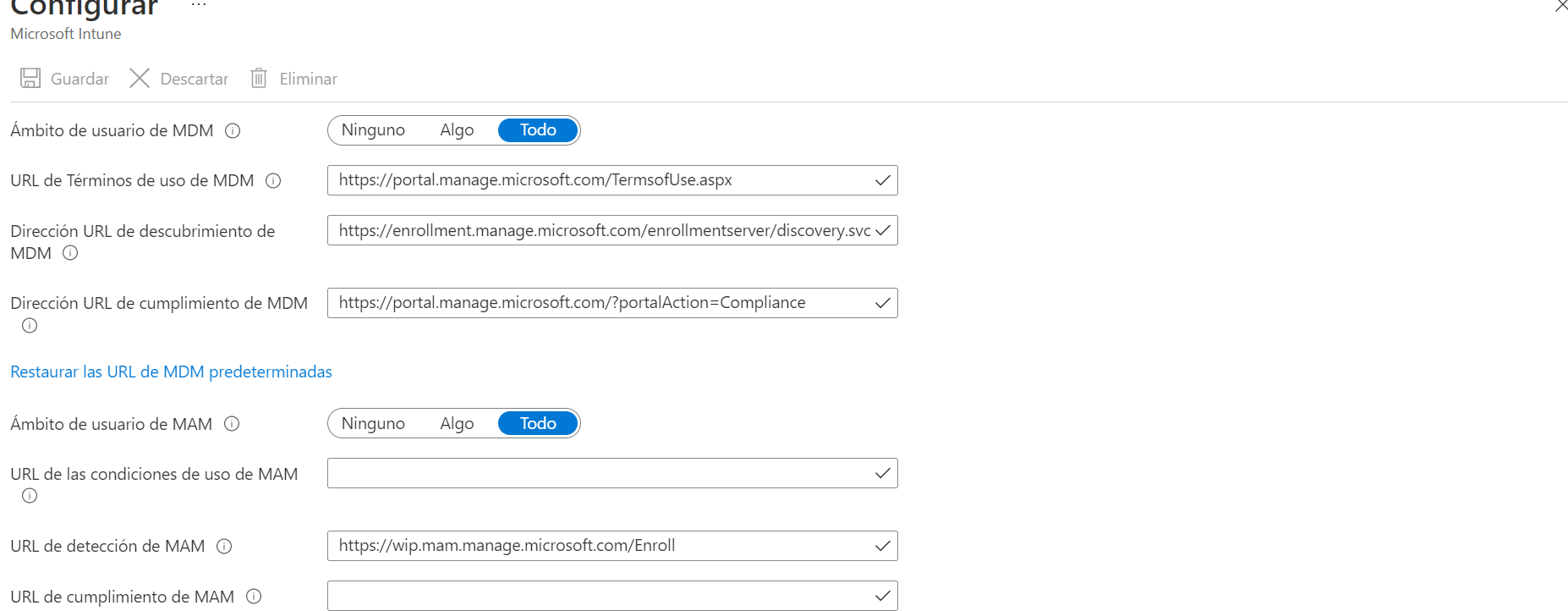Click the Guardar button label

[x=79, y=79]
